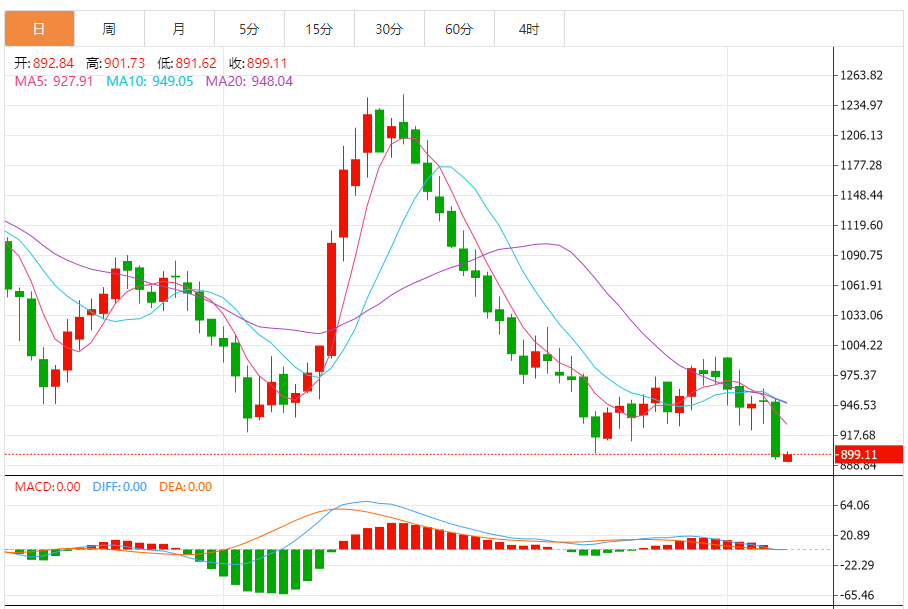
Task: Click the 1004.22 price axis label
Action: 862,346
